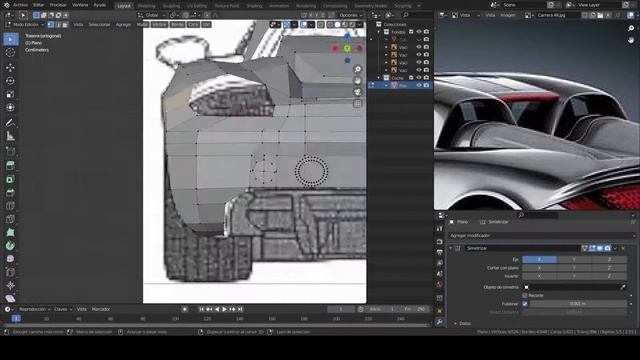Image resolution: width=640 pixels, height=360 pixels.
Task: Open the Archivo menu
Action: [x=20, y=5]
